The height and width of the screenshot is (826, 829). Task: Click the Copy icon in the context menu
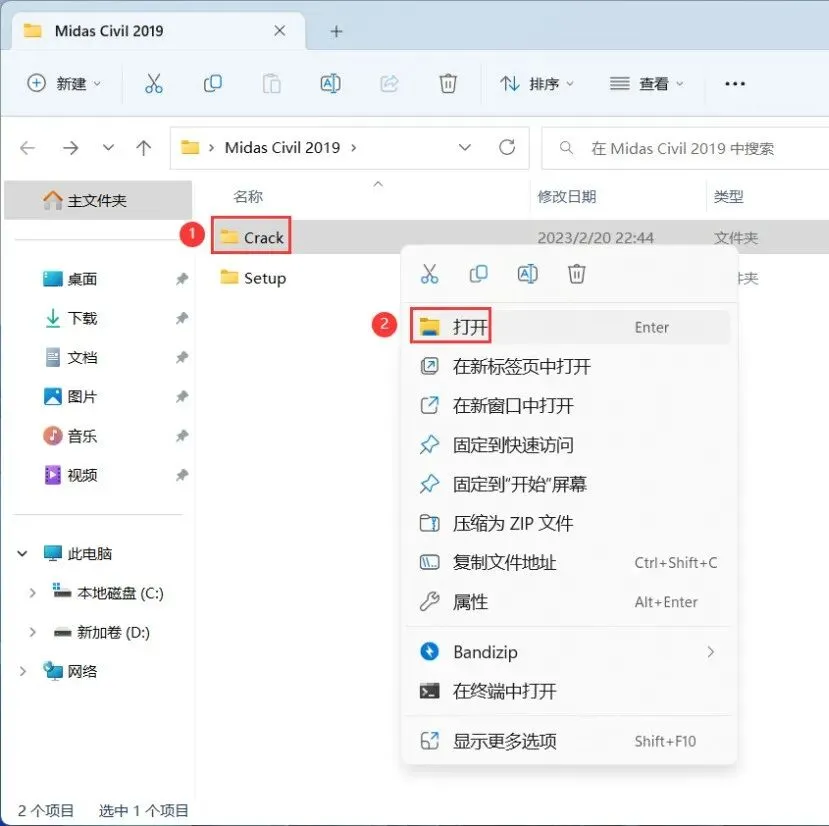[478, 274]
